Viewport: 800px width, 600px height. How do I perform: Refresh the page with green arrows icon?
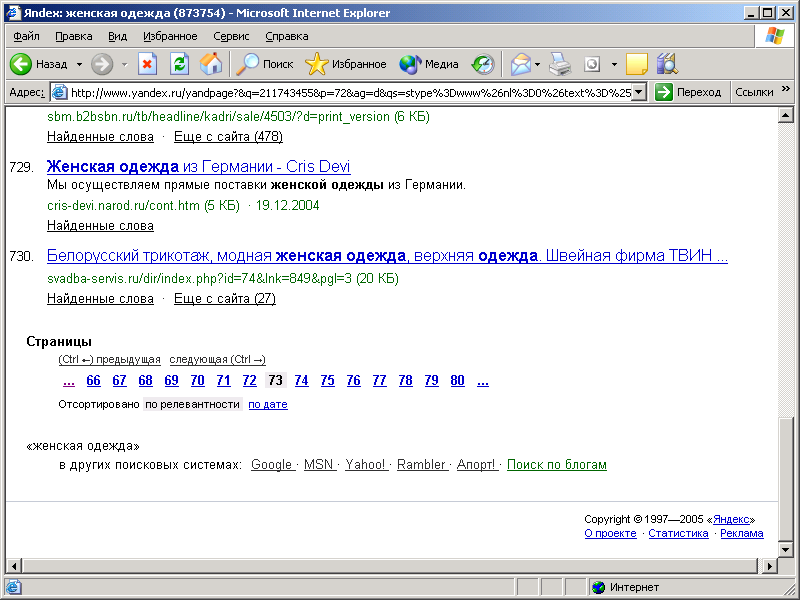pyautogui.click(x=179, y=64)
